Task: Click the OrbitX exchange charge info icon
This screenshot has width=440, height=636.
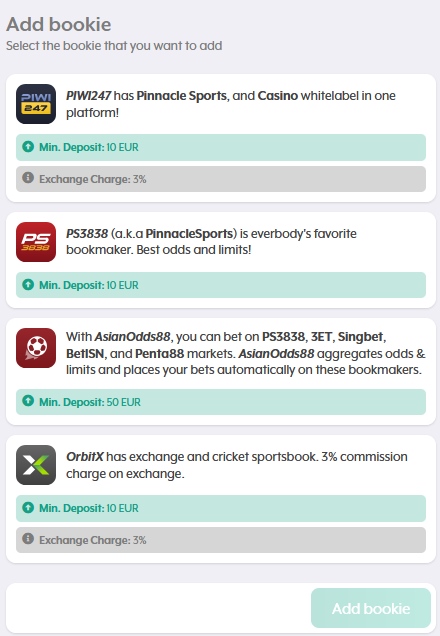Action: coord(28,539)
